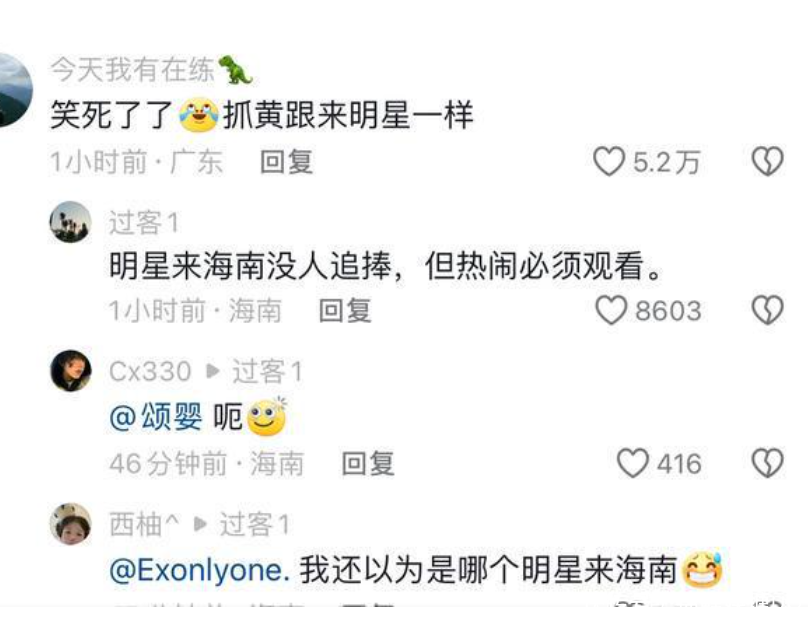Tap broken heart on 过客1's comment
This screenshot has height=619, width=808.
tap(767, 310)
